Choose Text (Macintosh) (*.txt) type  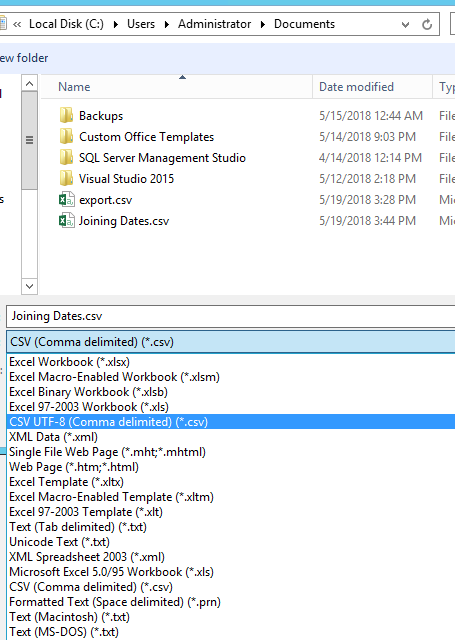(x=231, y=617)
